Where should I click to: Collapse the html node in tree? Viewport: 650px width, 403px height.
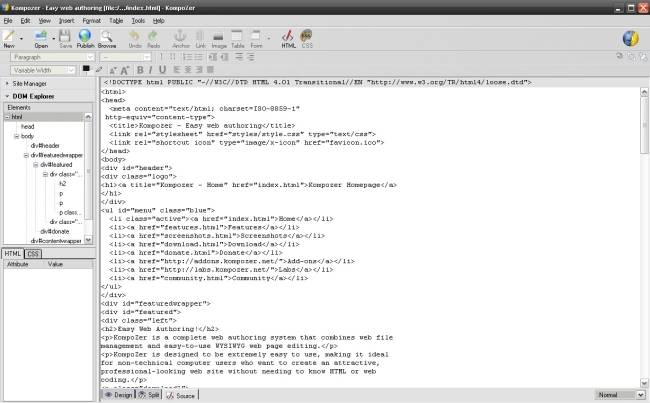coord(7,117)
